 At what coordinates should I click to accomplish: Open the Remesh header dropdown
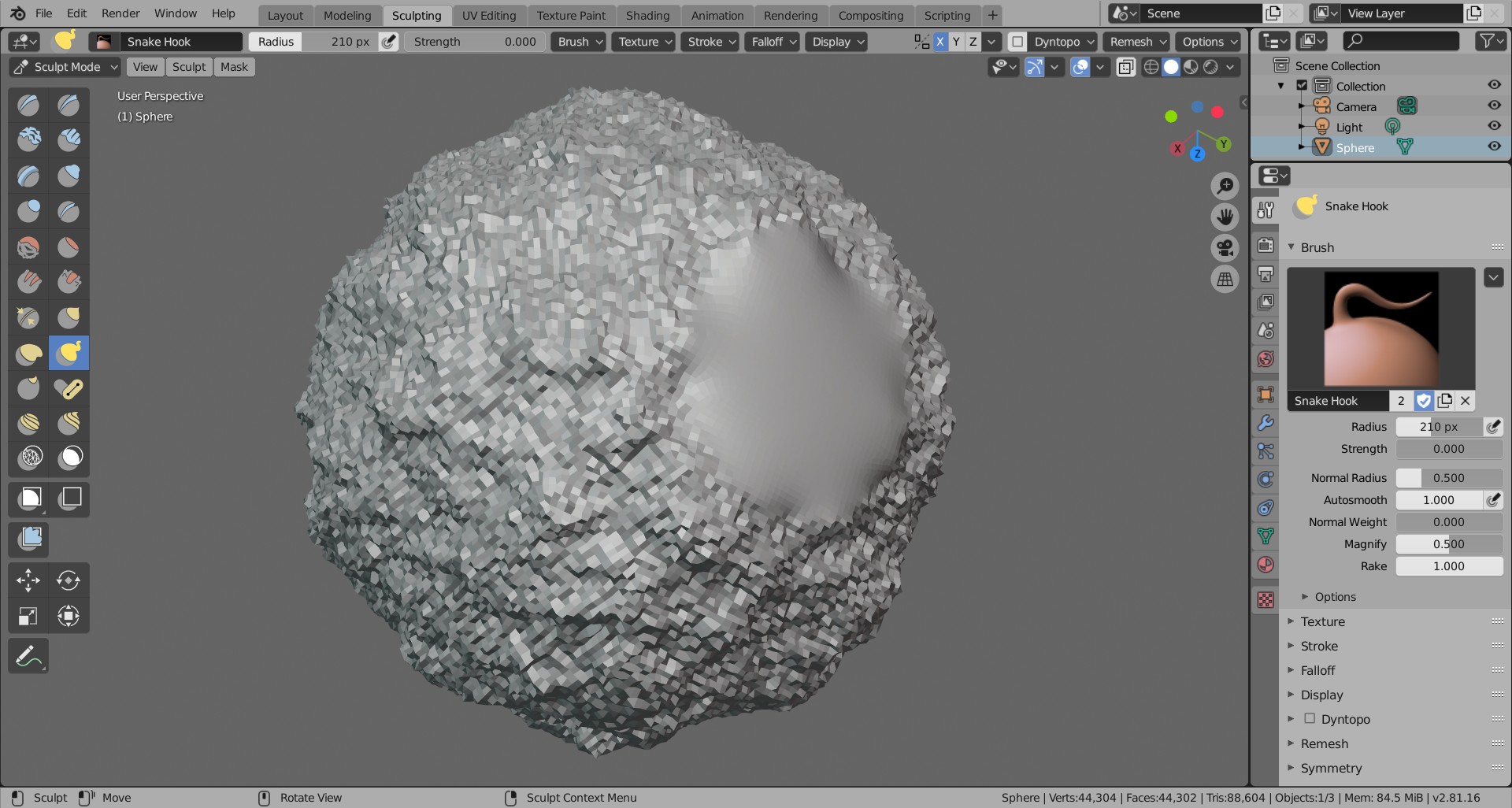click(1137, 42)
